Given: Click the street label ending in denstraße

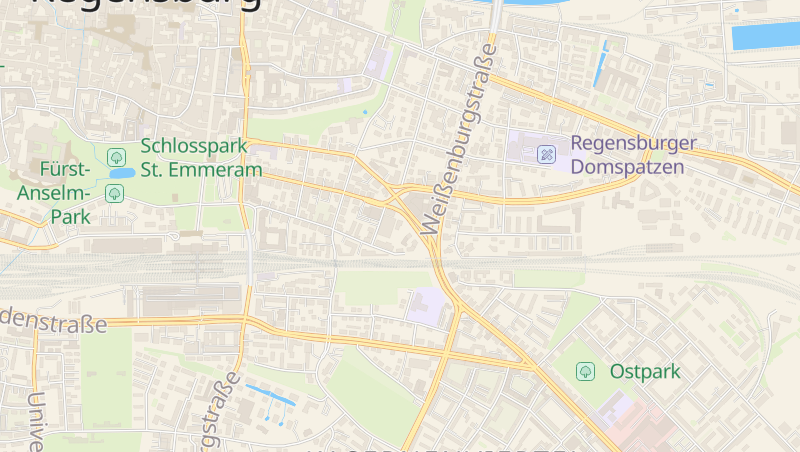Looking at the screenshot, I should point(54,322).
